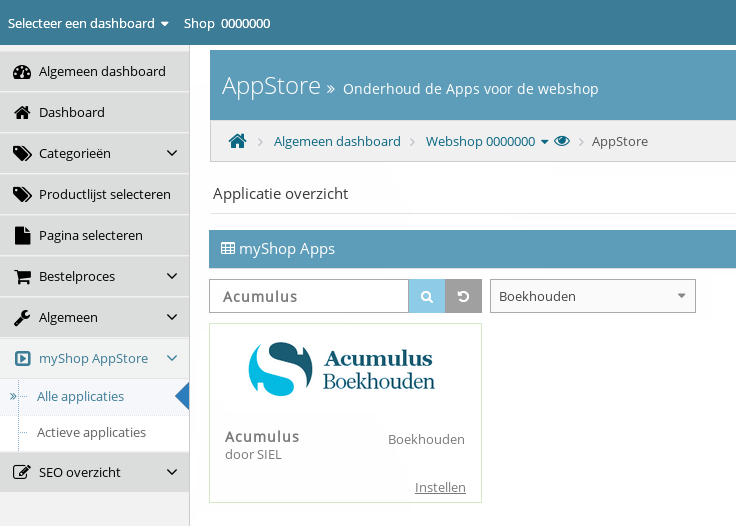Image resolution: width=736 pixels, height=526 pixels.
Task: Open the Dashboard sidebar item
Action: (94, 113)
